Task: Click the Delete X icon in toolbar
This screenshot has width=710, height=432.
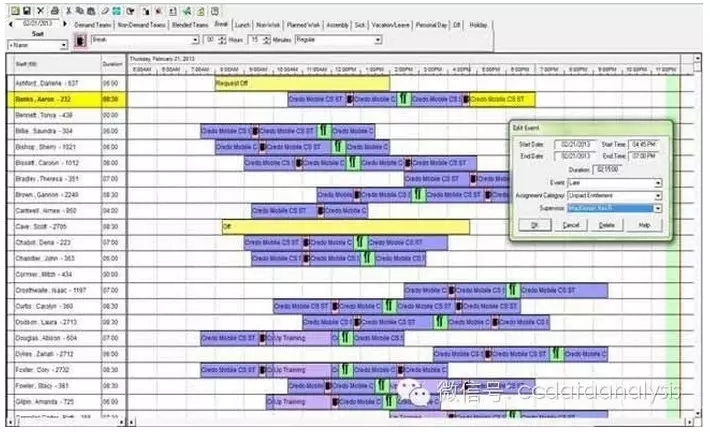Action: pyautogui.click(x=40, y=10)
